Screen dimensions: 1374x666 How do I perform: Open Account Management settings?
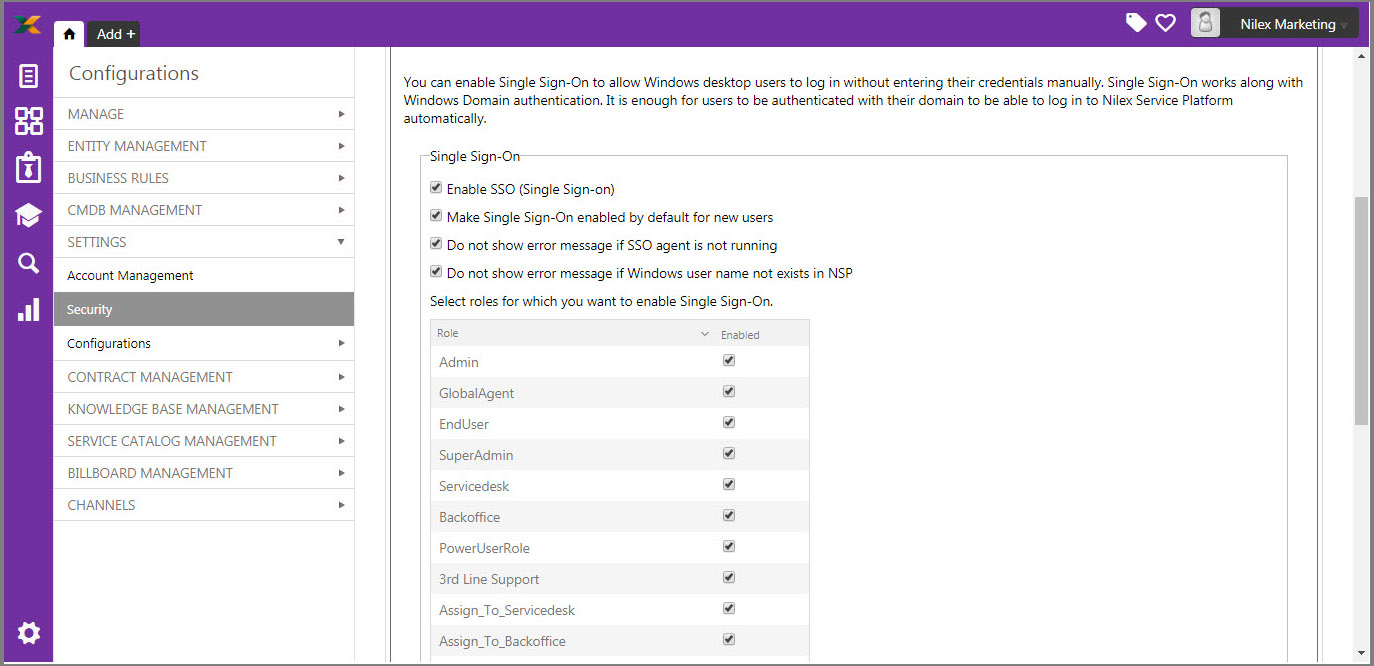(x=204, y=275)
